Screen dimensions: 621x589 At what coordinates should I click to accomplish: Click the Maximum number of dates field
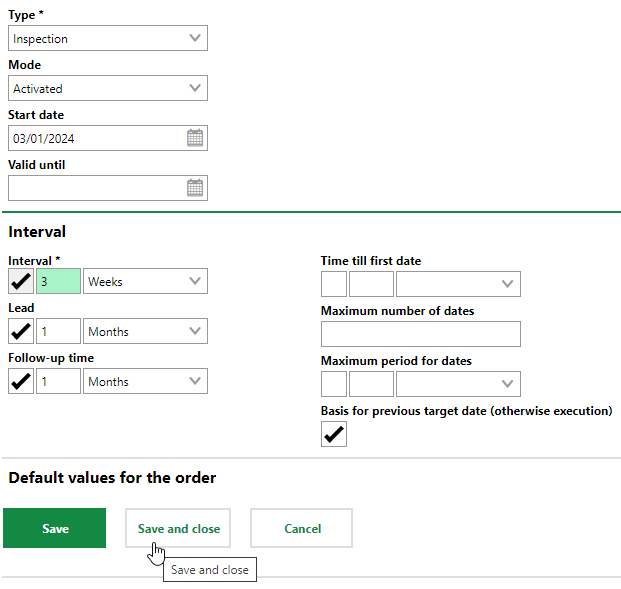click(421, 334)
